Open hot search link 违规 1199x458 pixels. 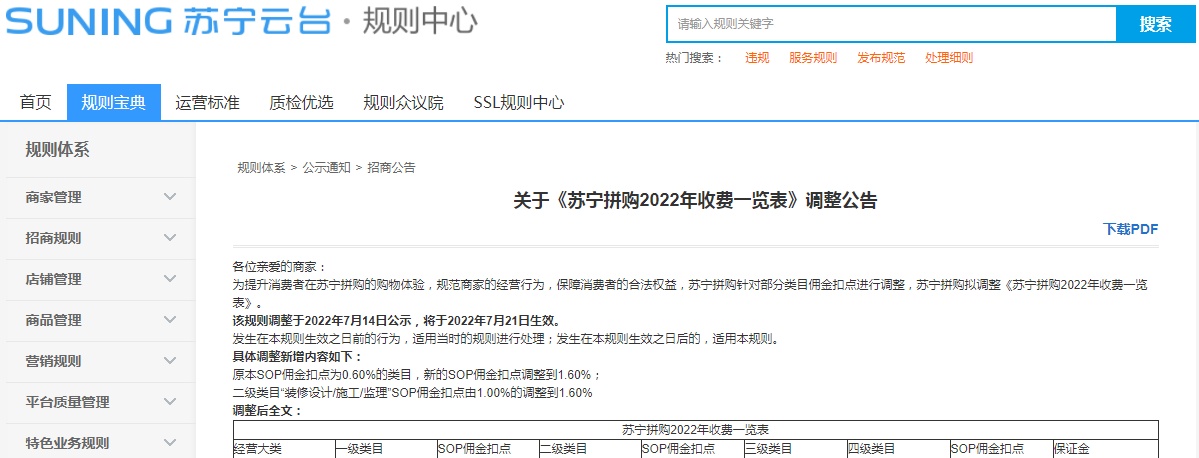point(757,58)
